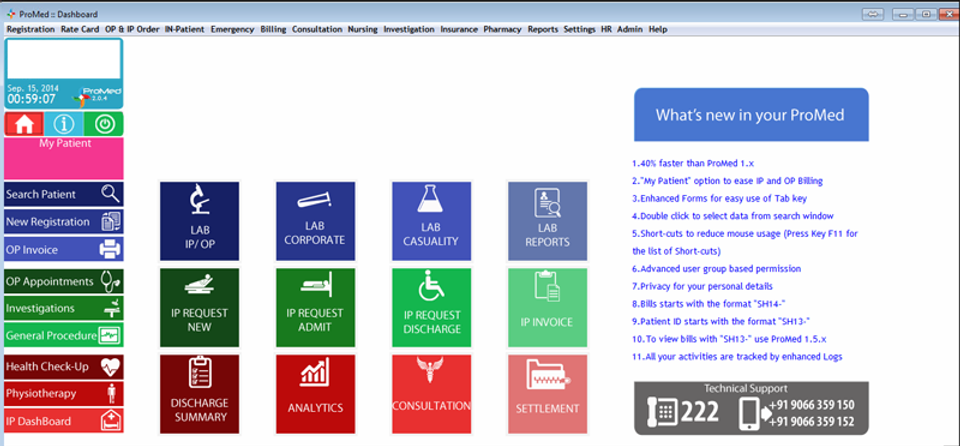Open the ANALYTICS chart tile

pos(315,394)
